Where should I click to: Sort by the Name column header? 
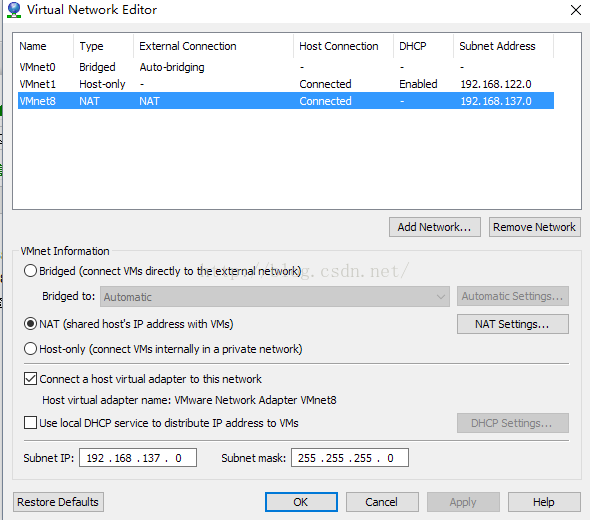point(43,46)
